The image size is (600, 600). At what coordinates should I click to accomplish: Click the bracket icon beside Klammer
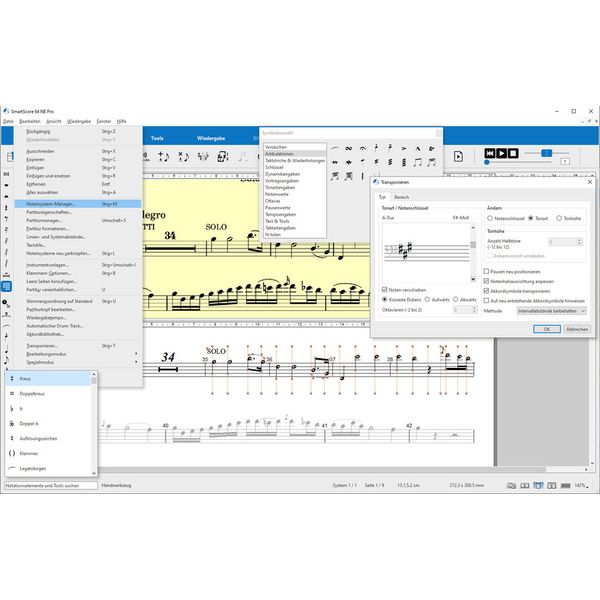click(11, 453)
